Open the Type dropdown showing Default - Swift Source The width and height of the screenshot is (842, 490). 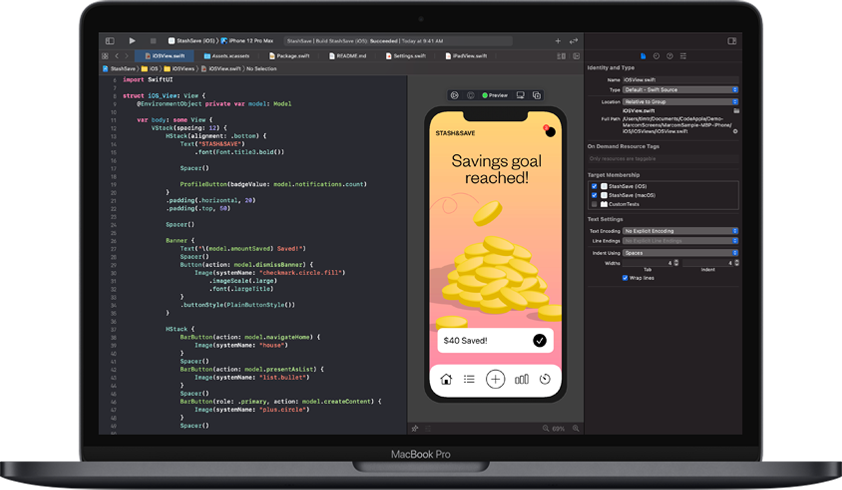(679, 89)
